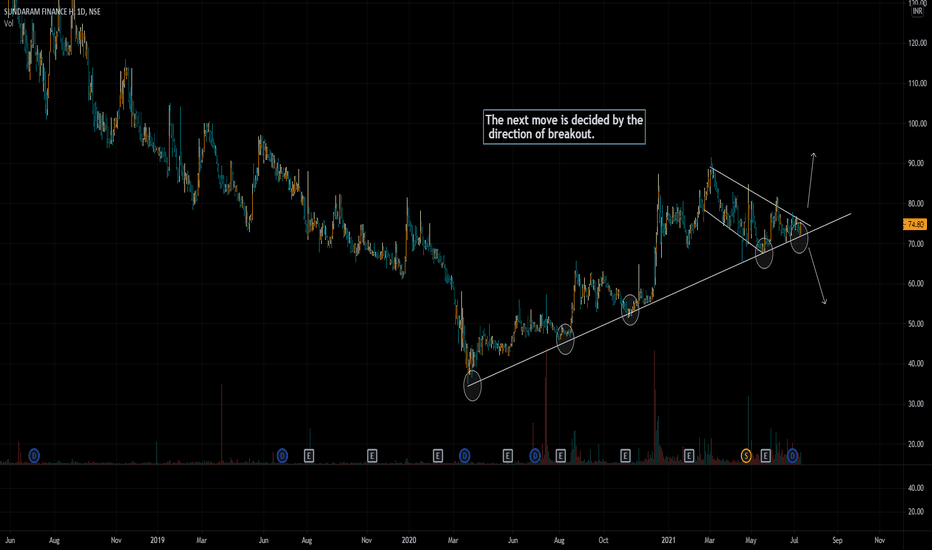Click the dividend D marker from July 2020
The height and width of the screenshot is (550, 932).
pos(535,456)
